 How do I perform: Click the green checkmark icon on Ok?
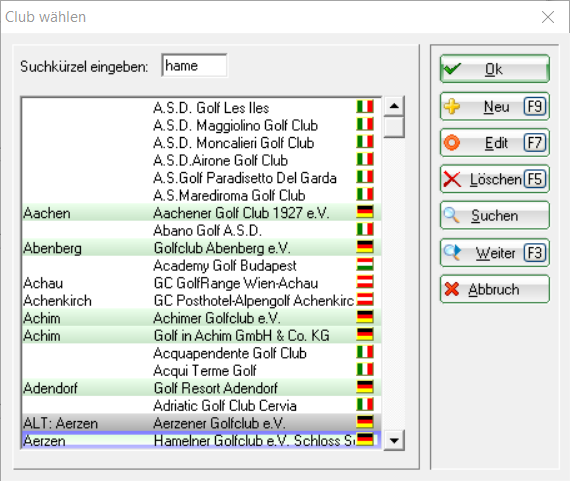point(452,68)
